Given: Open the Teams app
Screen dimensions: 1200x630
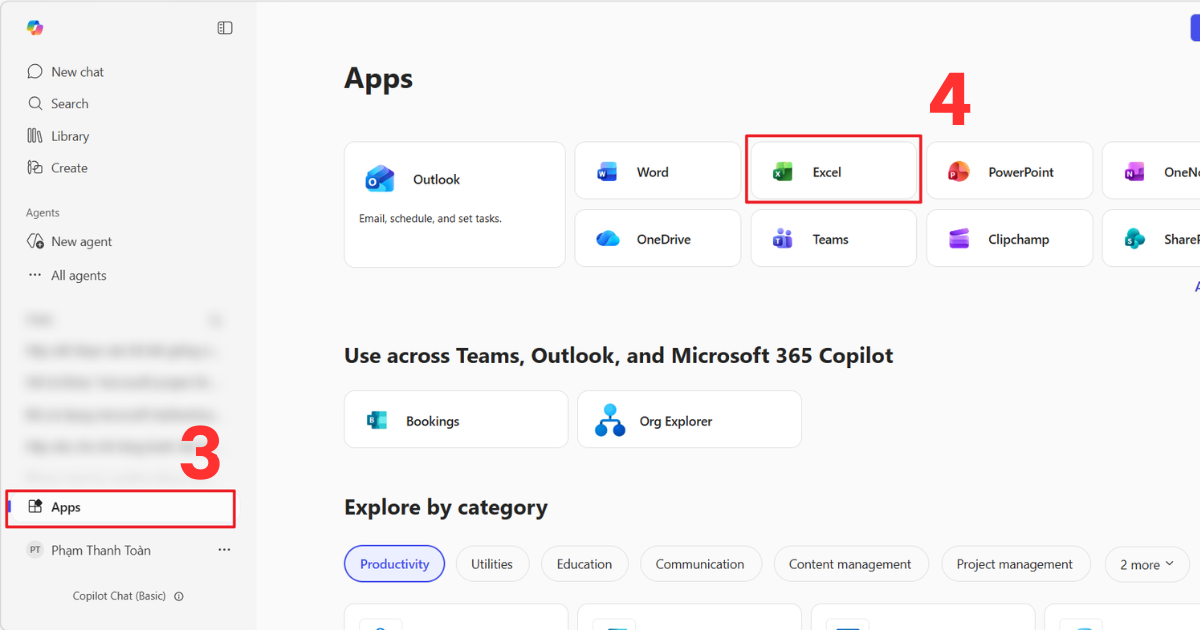Looking at the screenshot, I should [834, 239].
